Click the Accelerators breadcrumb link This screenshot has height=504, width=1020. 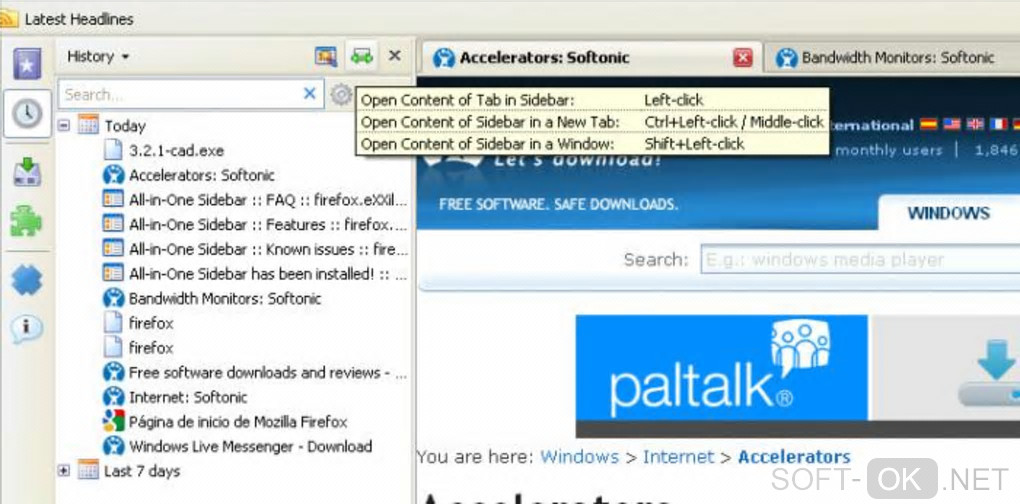pos(794,457)
